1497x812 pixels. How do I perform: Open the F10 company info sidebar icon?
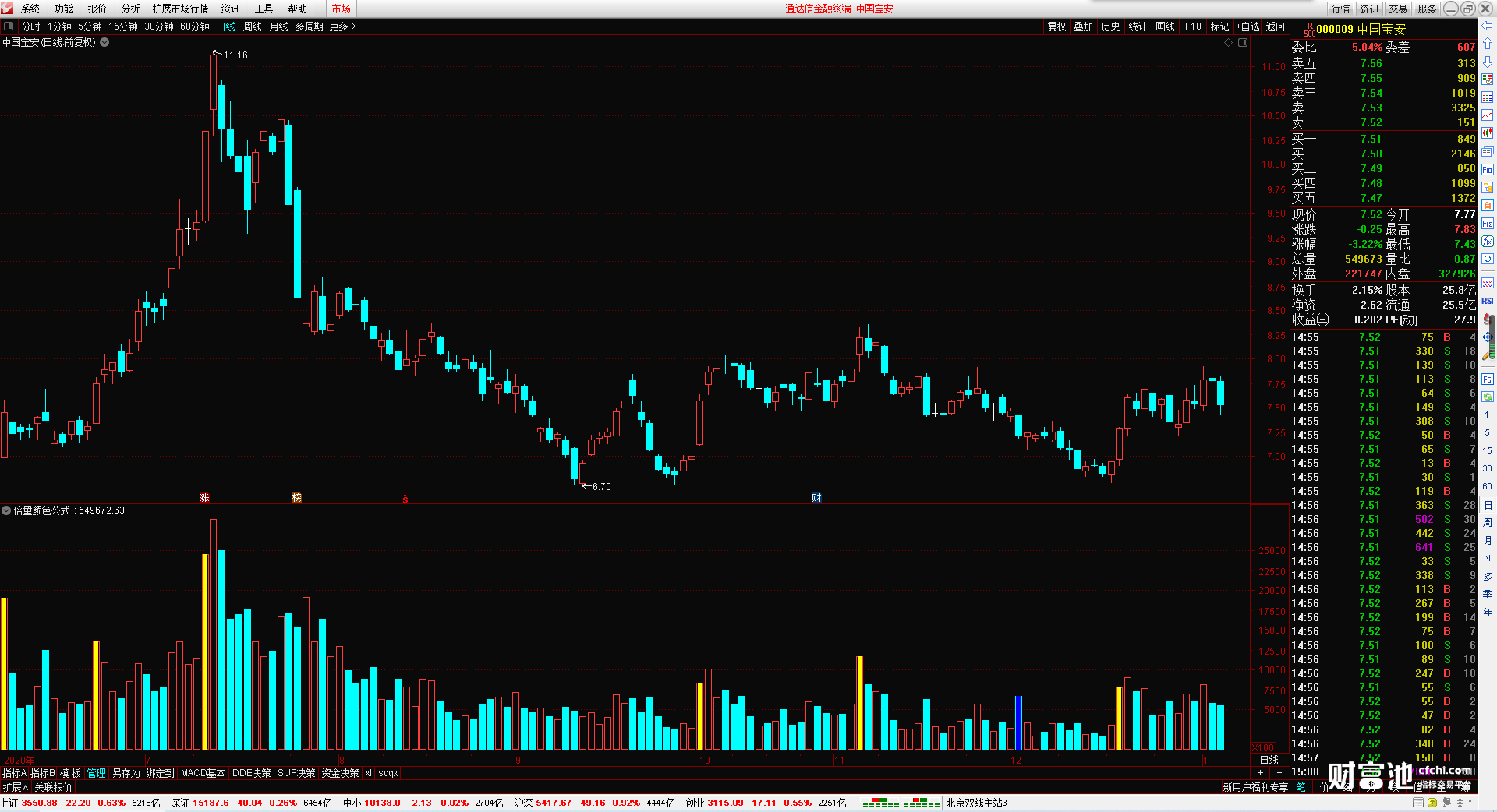pos(1488,169)
